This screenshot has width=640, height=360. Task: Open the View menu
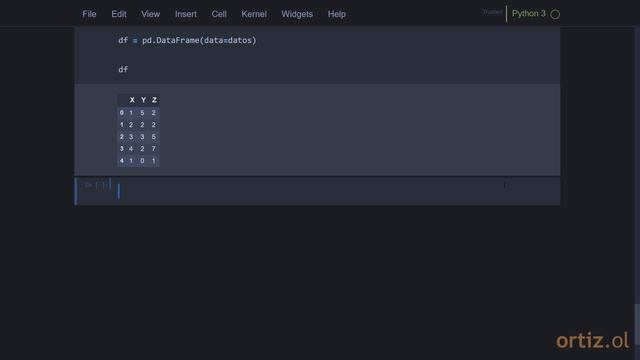151,14
